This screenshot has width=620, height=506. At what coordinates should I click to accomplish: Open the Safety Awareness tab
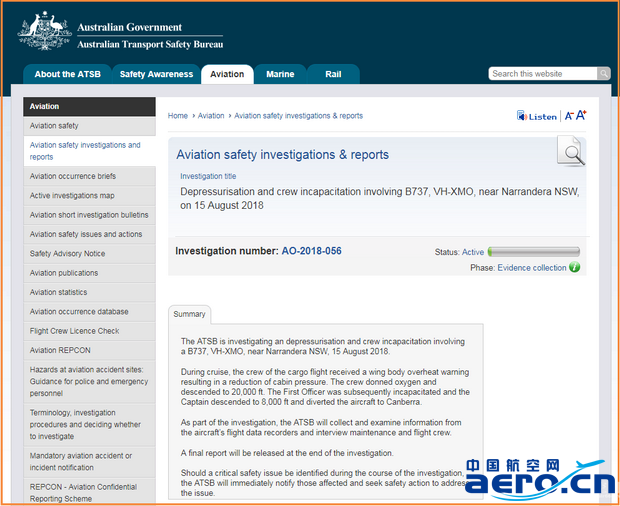click(156, 74)
